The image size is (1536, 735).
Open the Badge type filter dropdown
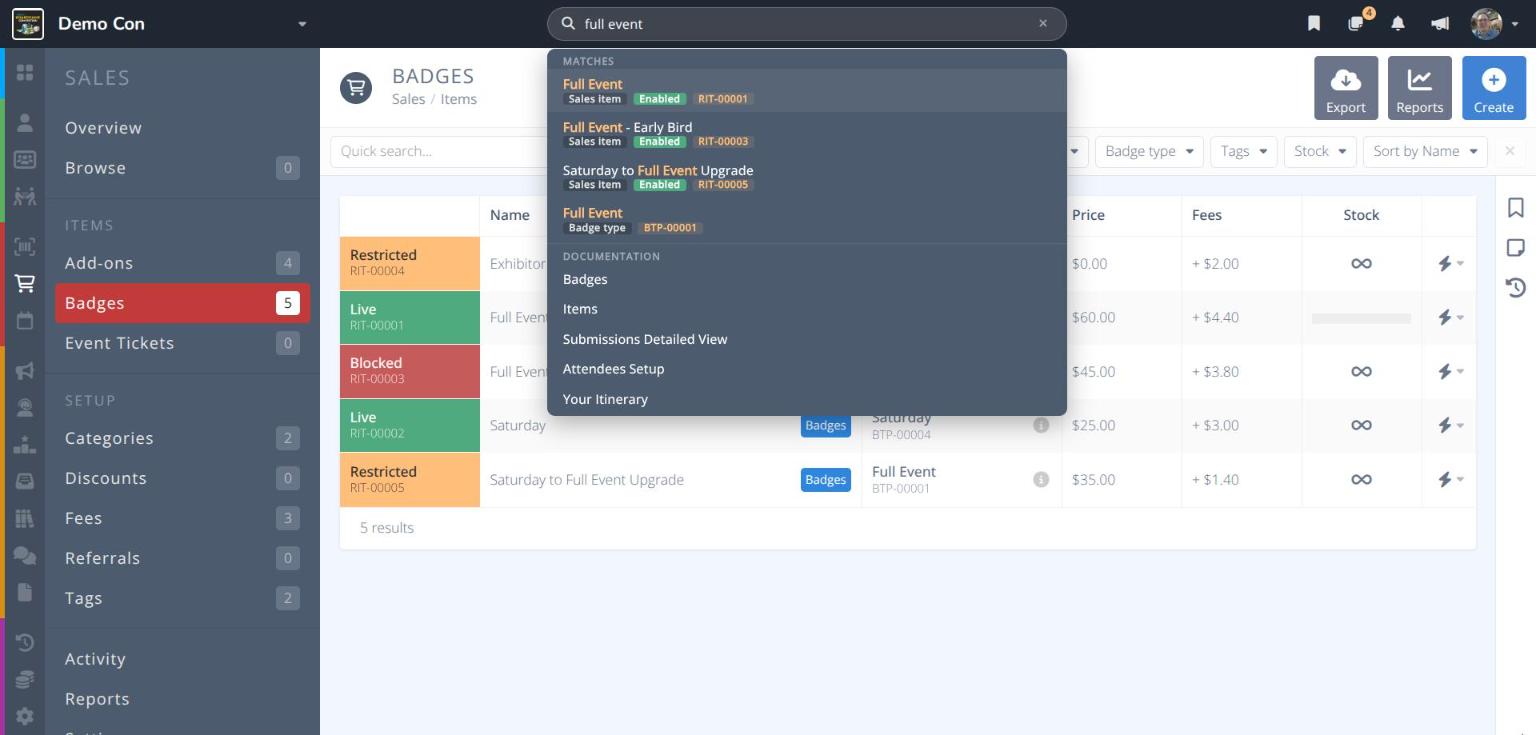(x=1150, y=151)
